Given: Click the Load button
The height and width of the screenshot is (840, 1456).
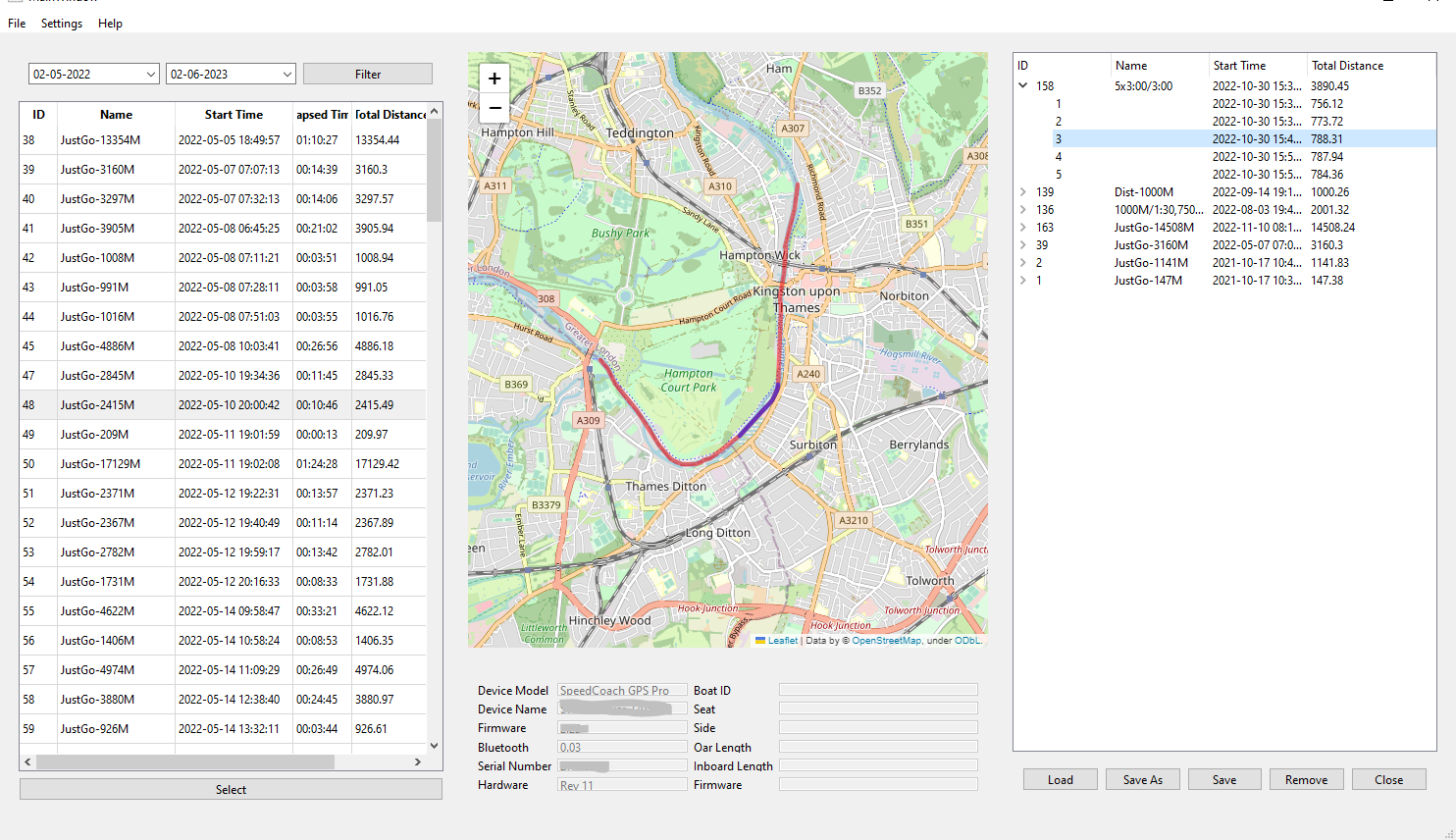Looking at the screenshot, I should (1061, 779).
